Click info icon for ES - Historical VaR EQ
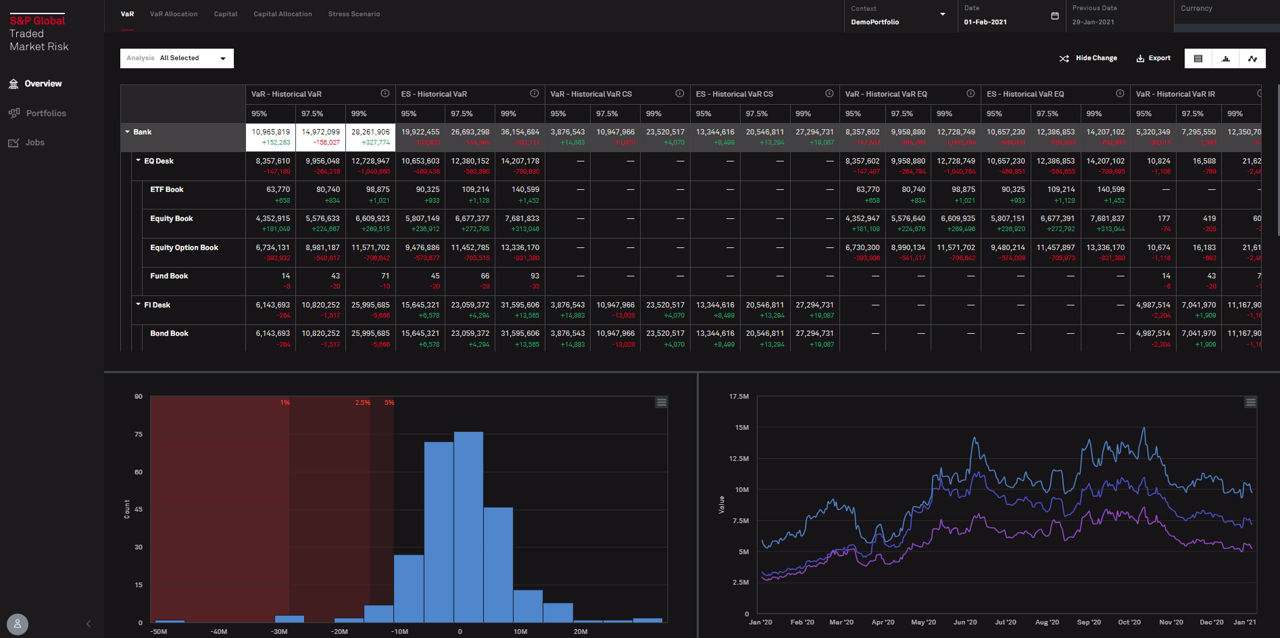This screenshot has width=1280, height=638. 1121,94
